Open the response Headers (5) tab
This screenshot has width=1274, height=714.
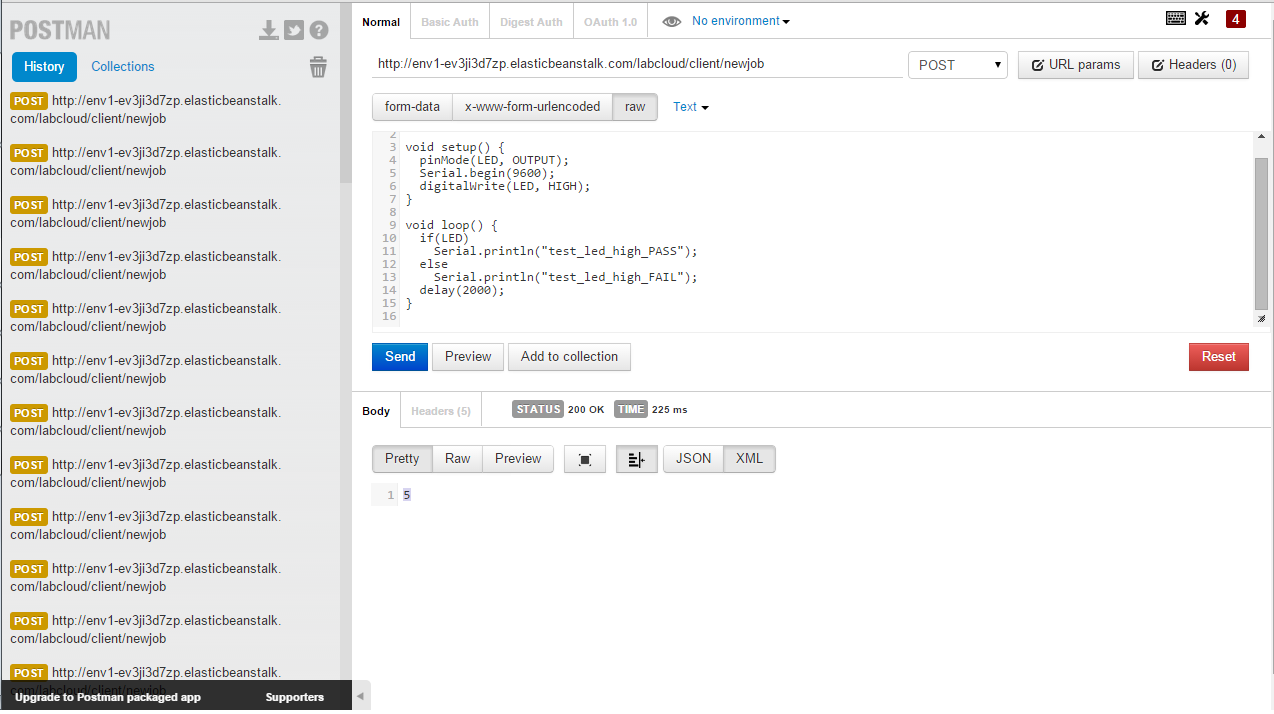[441, 411]
